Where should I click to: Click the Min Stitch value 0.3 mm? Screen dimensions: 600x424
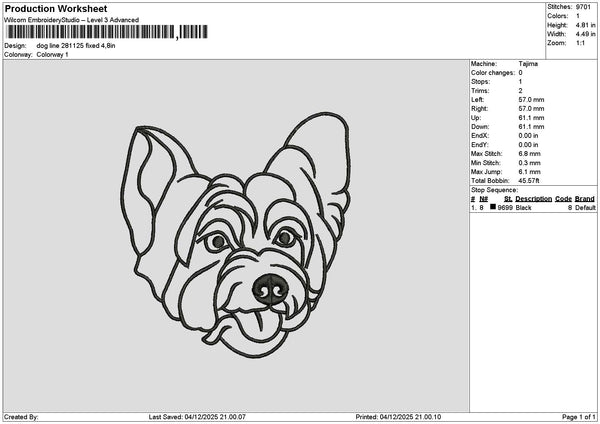(530, 163)
